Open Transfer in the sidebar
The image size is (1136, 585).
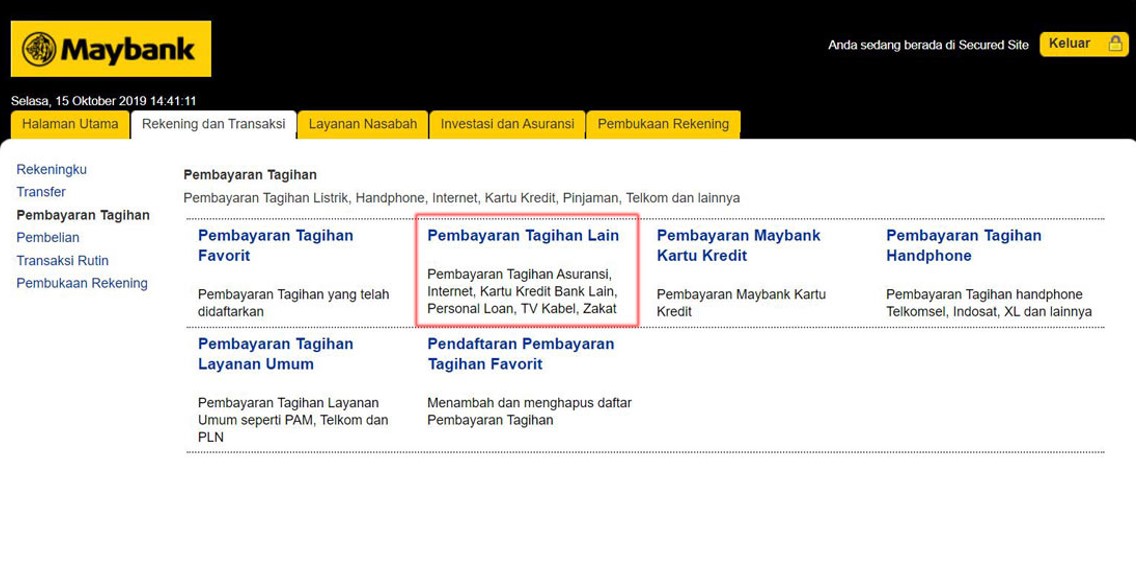(41, 192)
